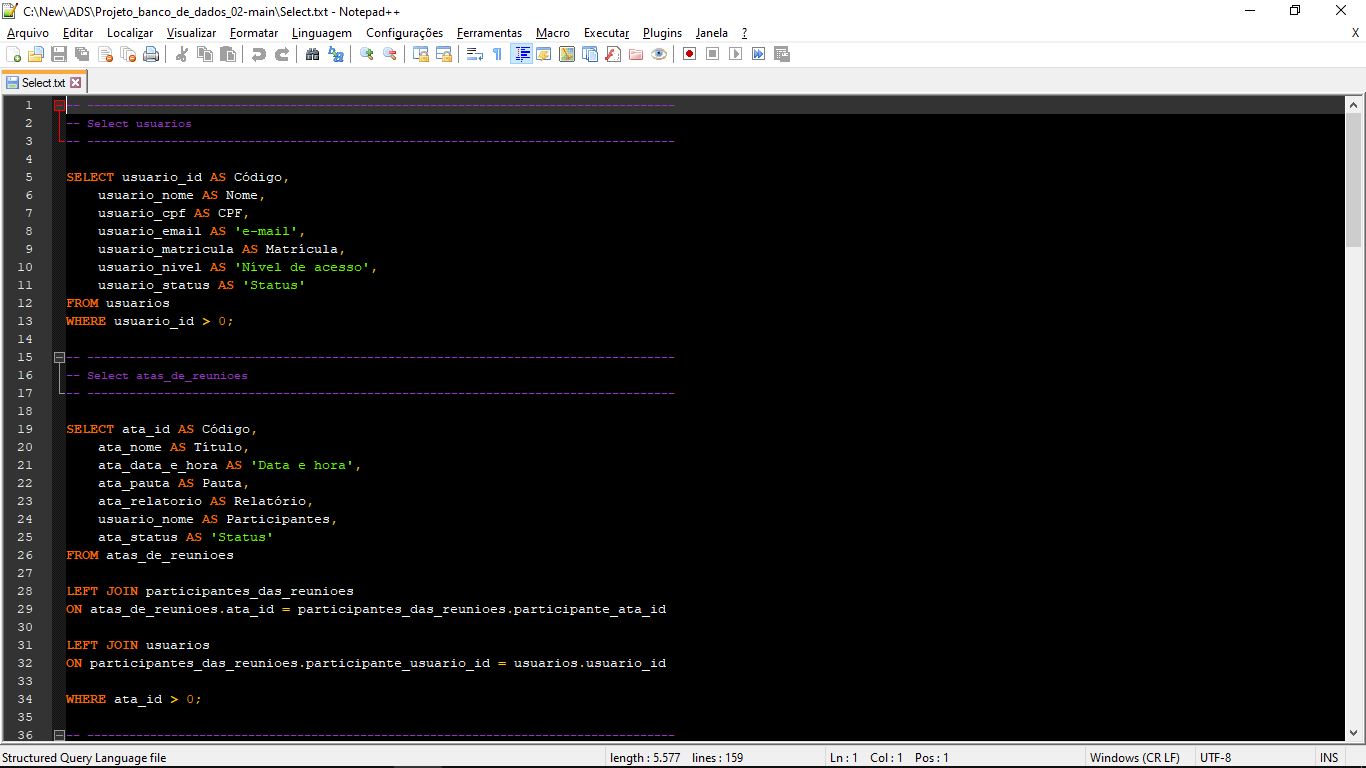Toggle word wrap in the toolbar
The height and width of the screenshot is (768, 1366).
474,54
